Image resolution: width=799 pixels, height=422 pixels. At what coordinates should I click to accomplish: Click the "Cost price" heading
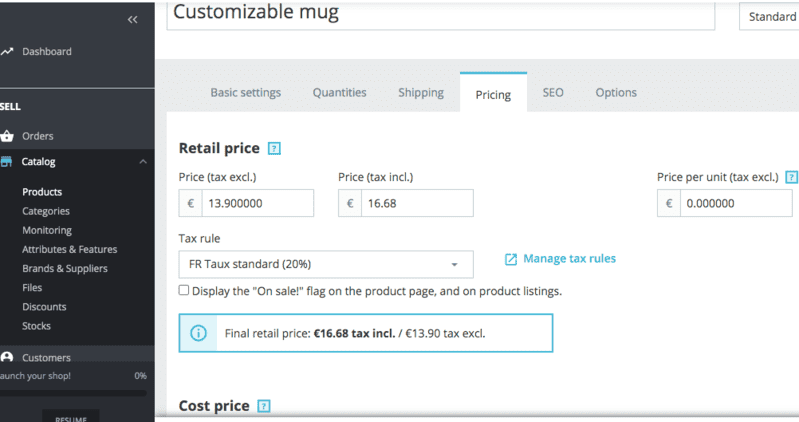tap(214, 406)
